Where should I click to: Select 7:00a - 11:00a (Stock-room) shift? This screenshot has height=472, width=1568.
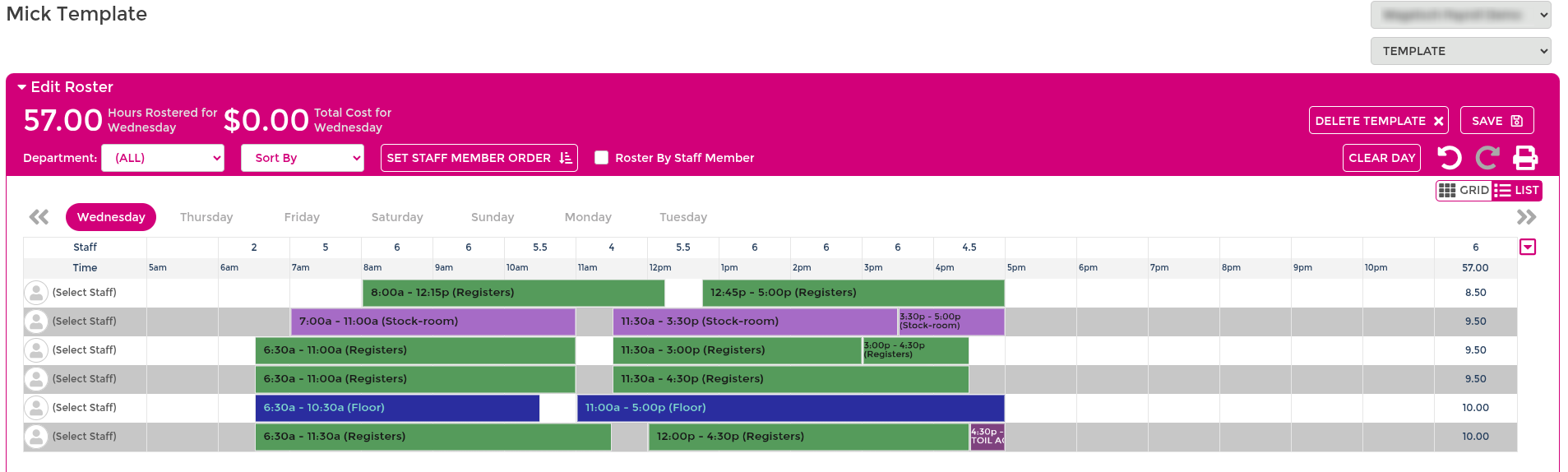(432, 322)
